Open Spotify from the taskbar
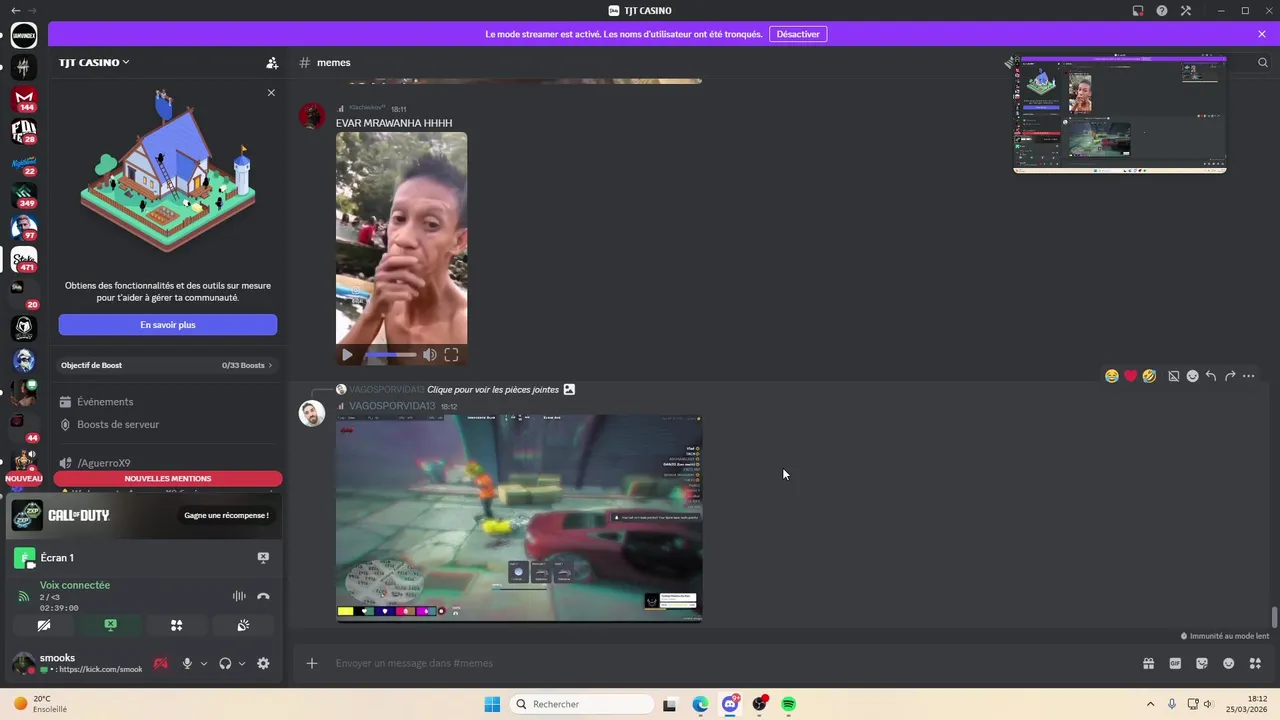Image resolution: width=1280 pixels, height=720 pixels. 789,704
